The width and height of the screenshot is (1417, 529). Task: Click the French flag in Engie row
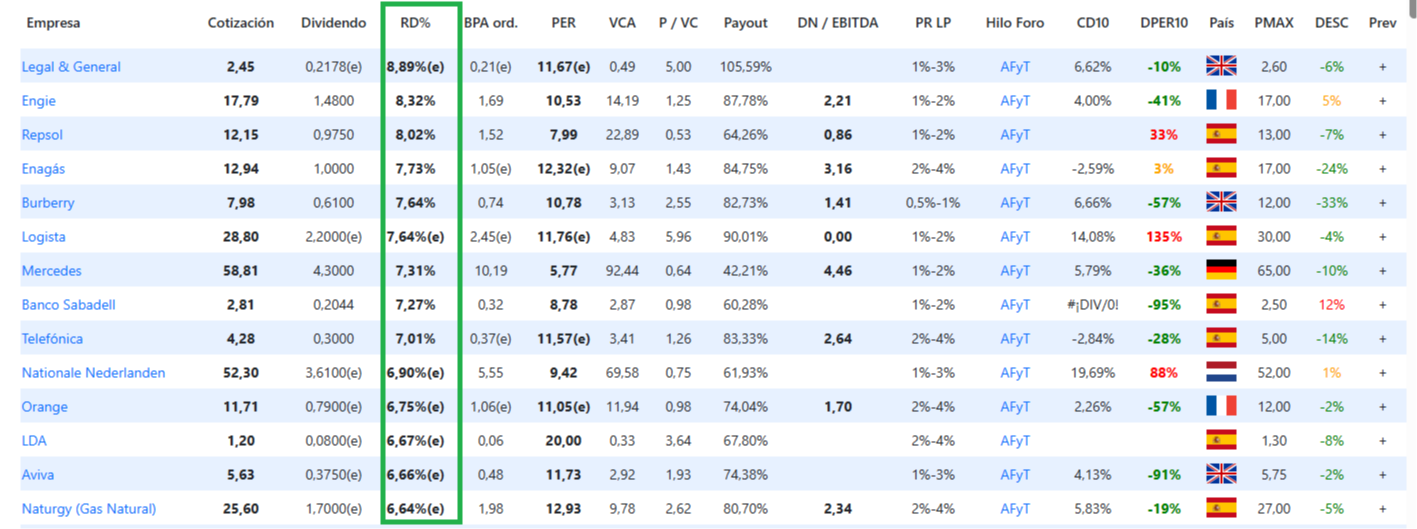pyautogui.click(x=1221, y=101)
